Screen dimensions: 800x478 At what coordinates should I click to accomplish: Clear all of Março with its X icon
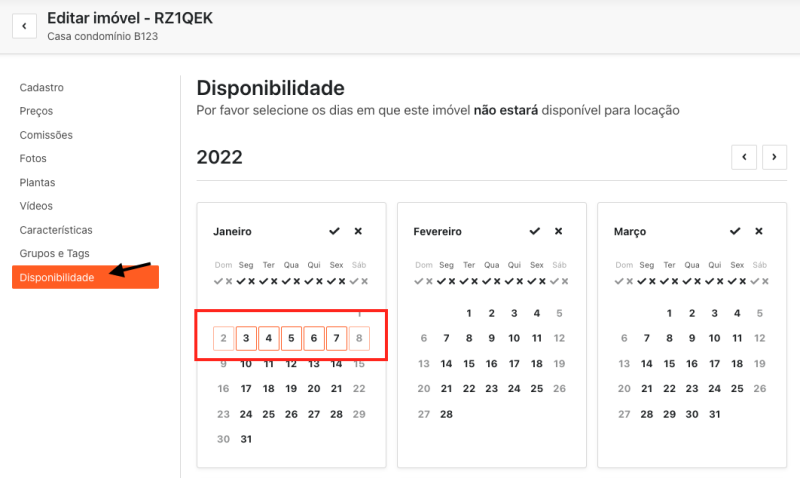pos(758,231)
